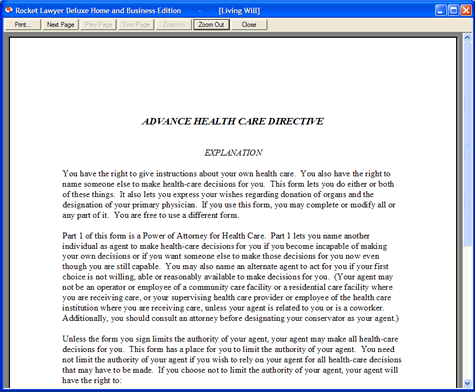Screen dimensions: 475x392
Task: Minimize the Rocket Lawyer window
Action: (441, 10)
